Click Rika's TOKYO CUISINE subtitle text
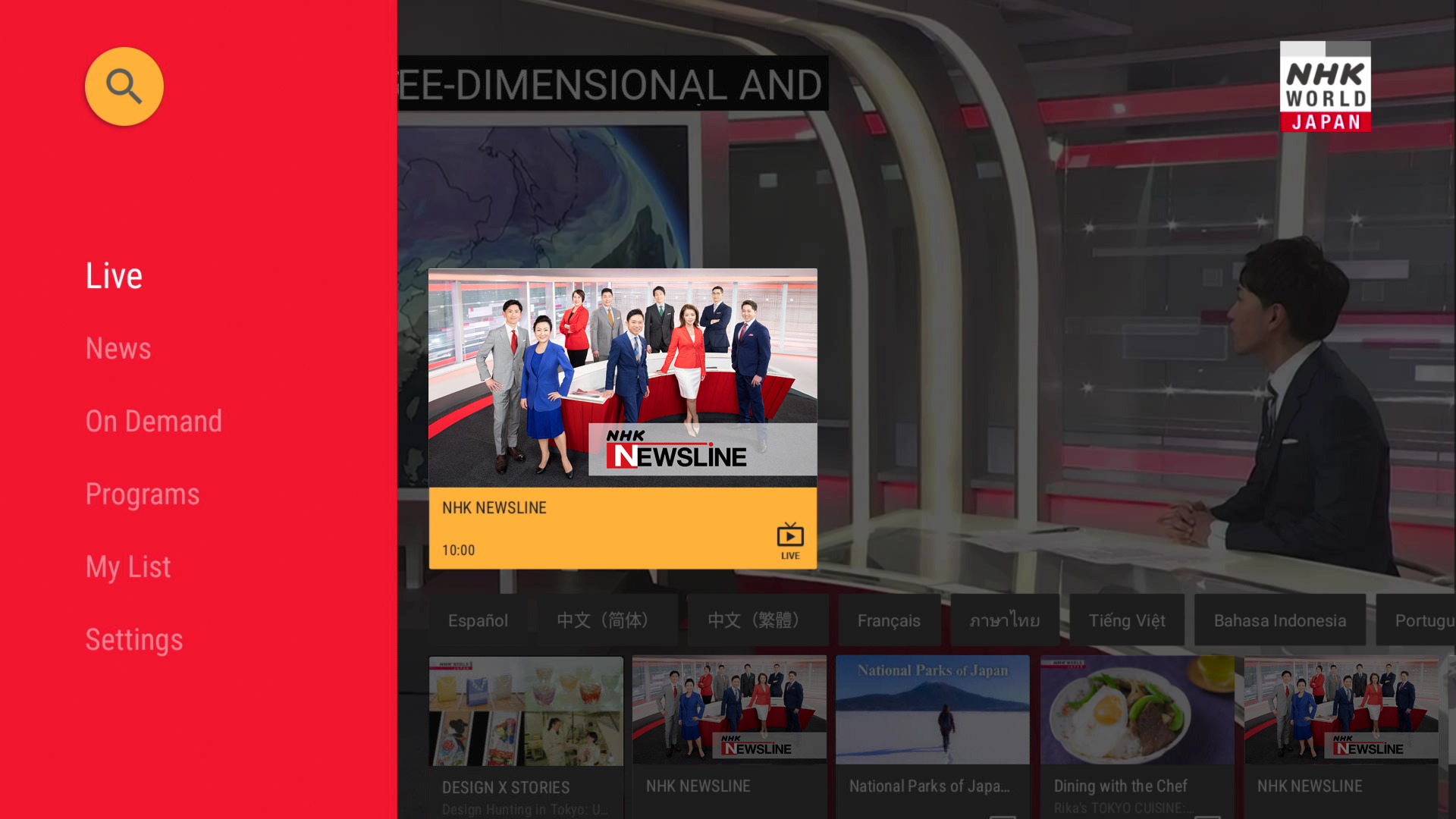The height and width of the screenshot is (819, 1456). coord(1123,808)
